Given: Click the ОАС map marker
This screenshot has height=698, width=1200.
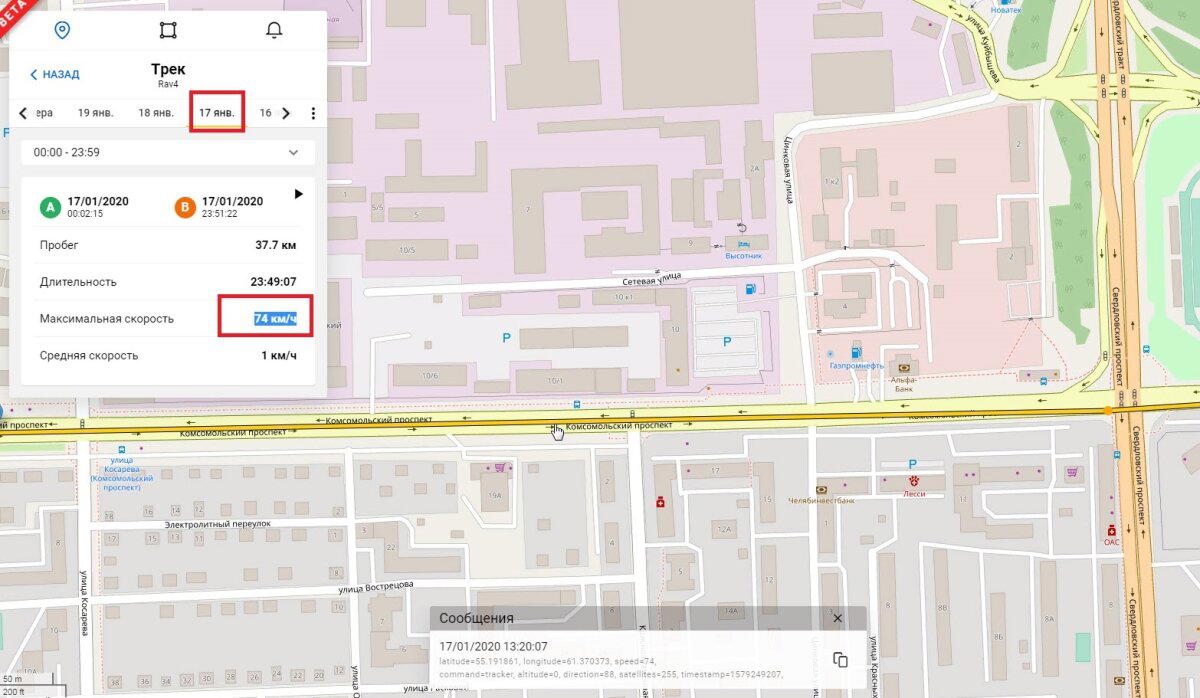Looking at the screenshot, I should 1111,530.
